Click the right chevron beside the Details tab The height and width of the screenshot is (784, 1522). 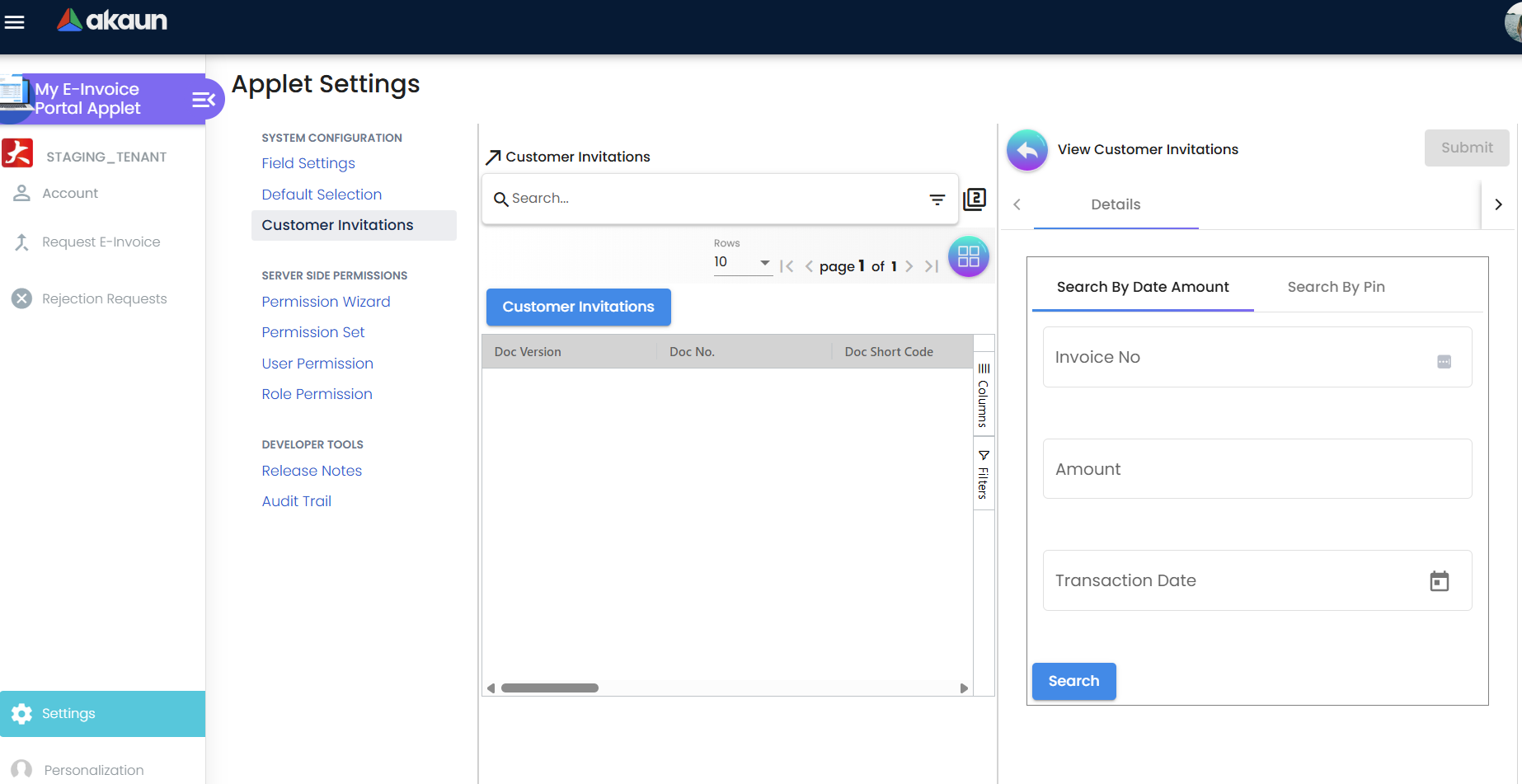1499,204
